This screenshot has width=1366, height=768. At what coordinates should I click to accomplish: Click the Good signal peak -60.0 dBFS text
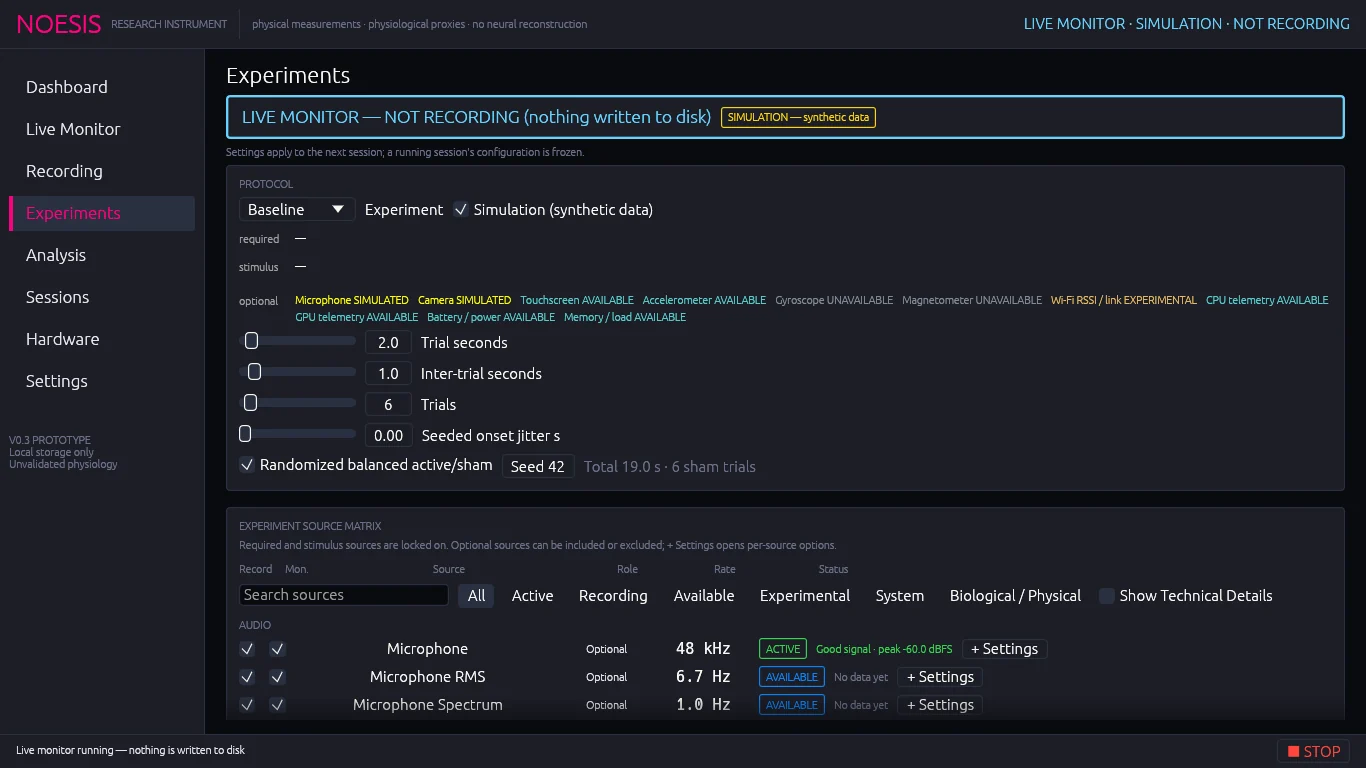[884, 649]
